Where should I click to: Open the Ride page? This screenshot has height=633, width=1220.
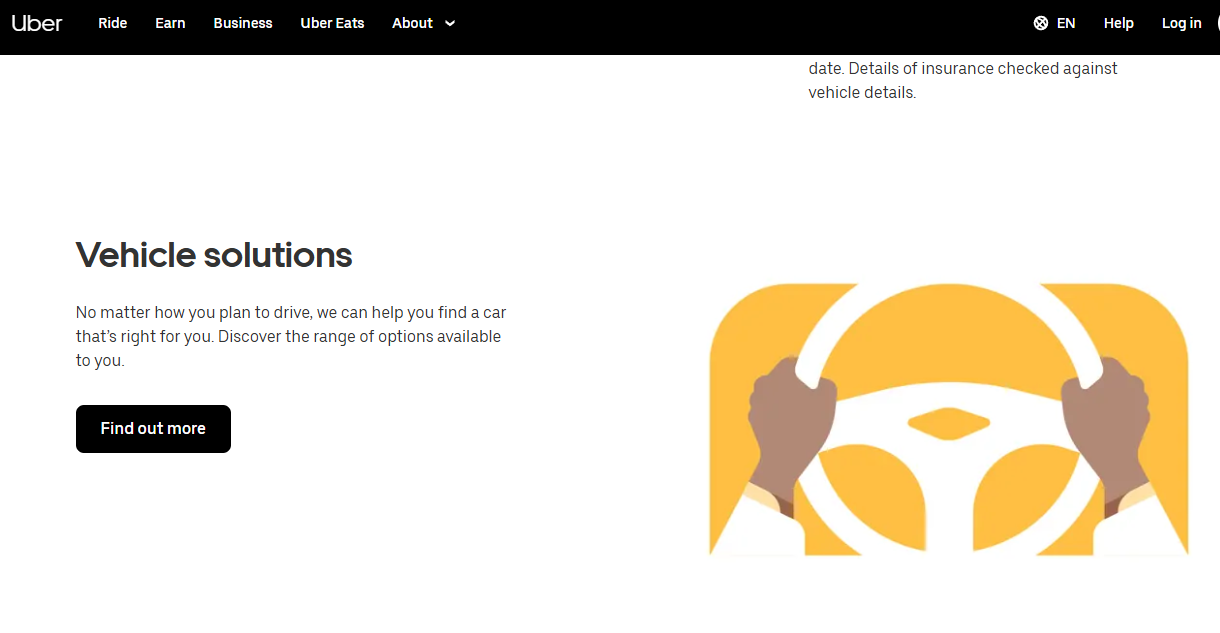point(113,23)
